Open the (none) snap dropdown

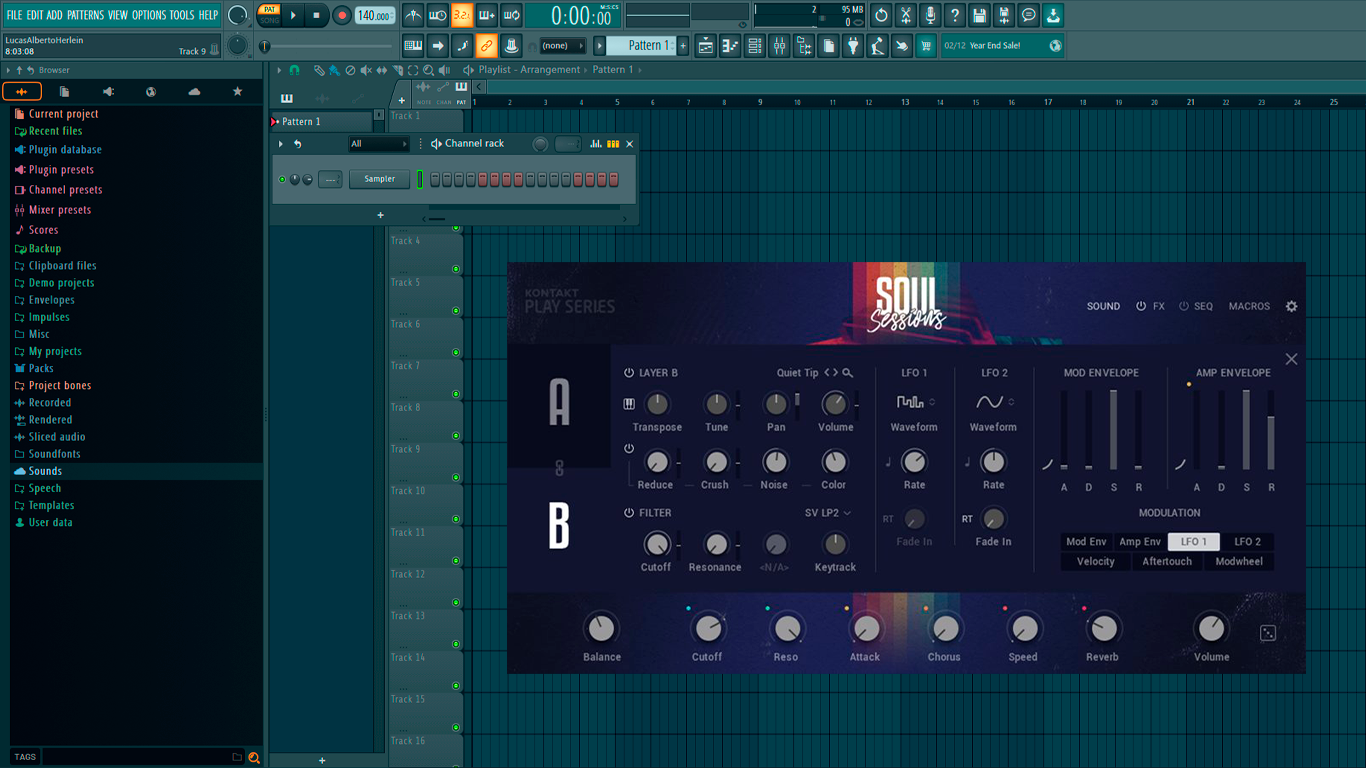(x=561, y=46)
